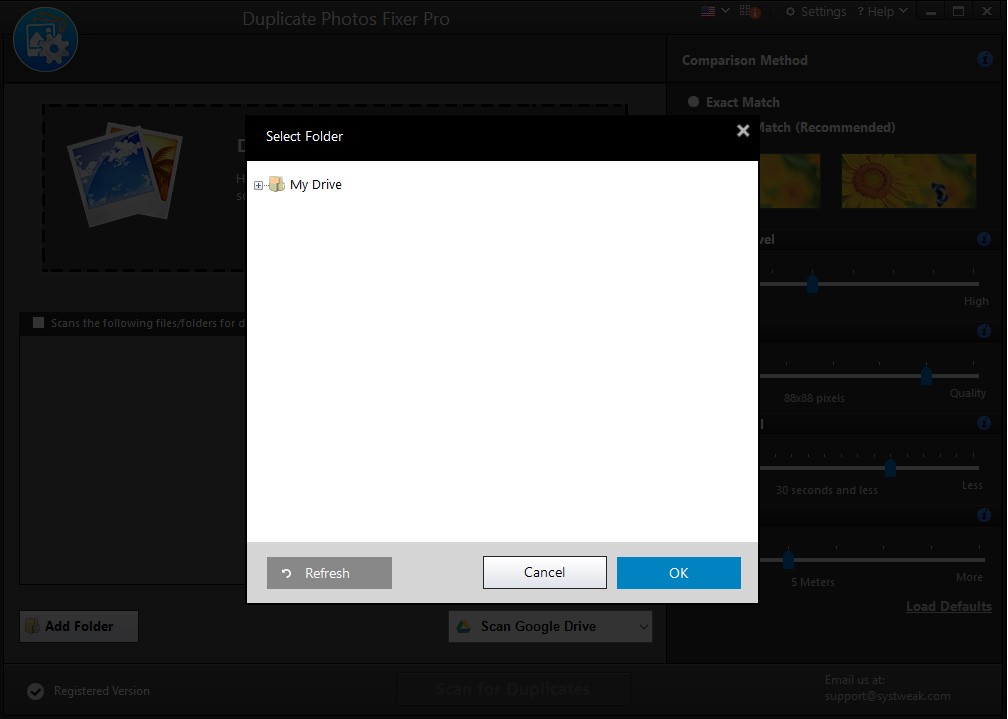Image resolution: width=1008 pixels, height=719 pixels.
Task: Click the Google Drive icon on the scan button
Action: [x=463, y=626]
